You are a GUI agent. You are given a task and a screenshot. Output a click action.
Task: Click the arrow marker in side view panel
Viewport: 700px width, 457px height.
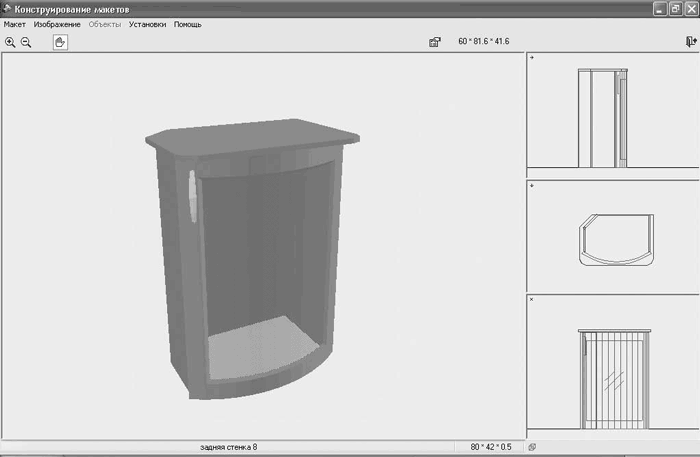pos(532,58)
